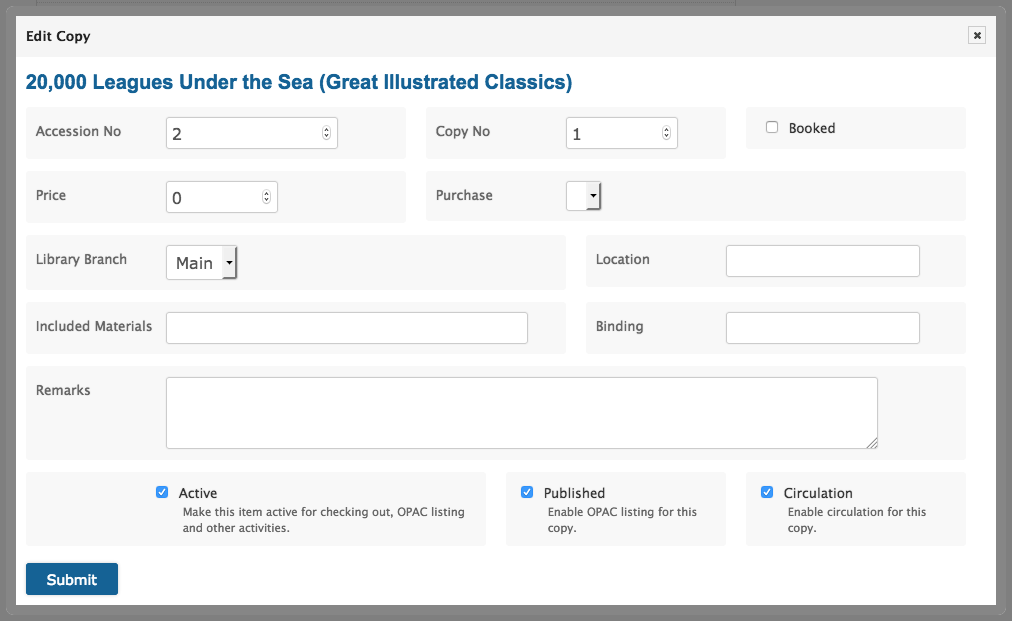The width and height of the screenshot is (1012, 621).
Task: Click the Copy No stepper arrows
Action: coord(666,132)
